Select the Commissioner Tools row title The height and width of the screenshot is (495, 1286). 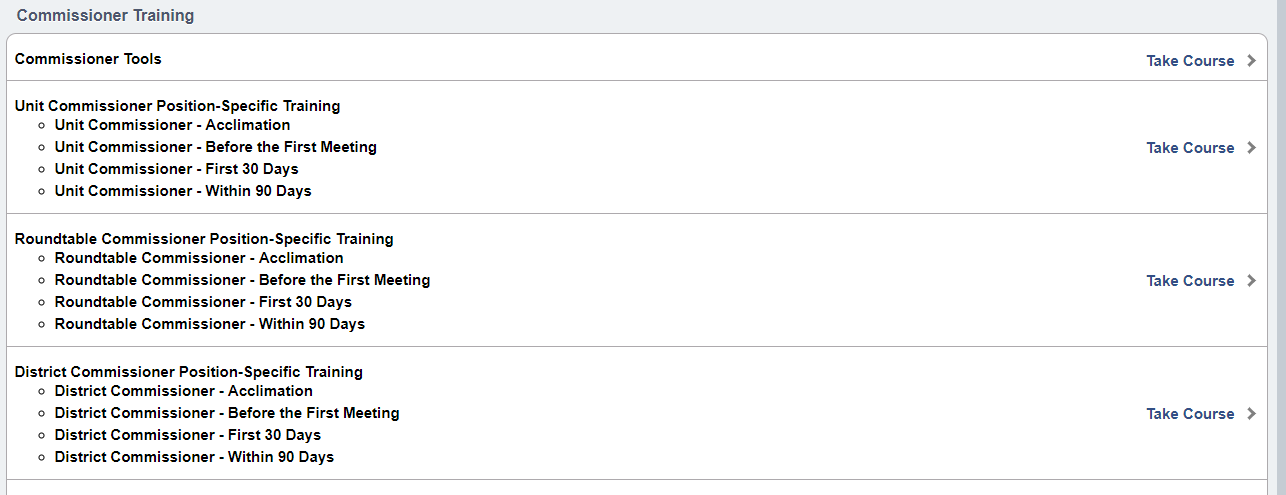coord(88,59)
